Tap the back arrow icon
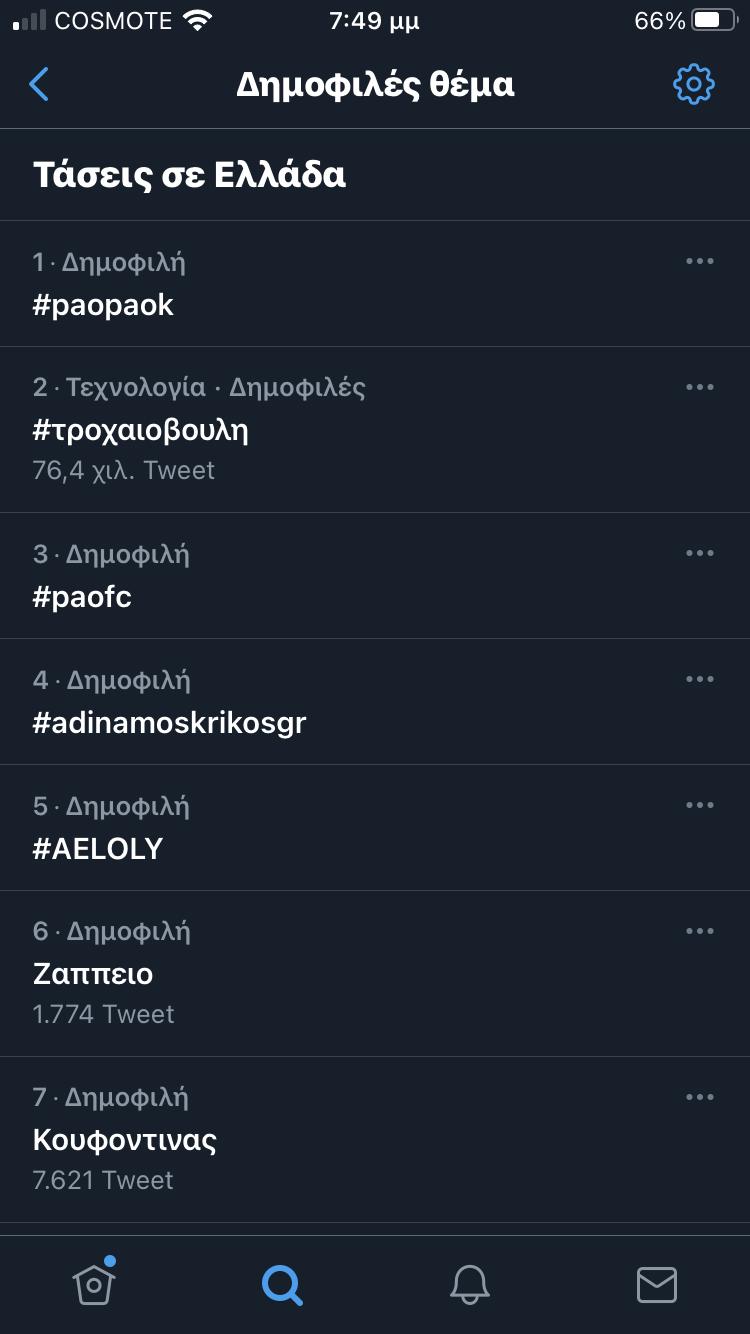 click(x=39, y=85)
